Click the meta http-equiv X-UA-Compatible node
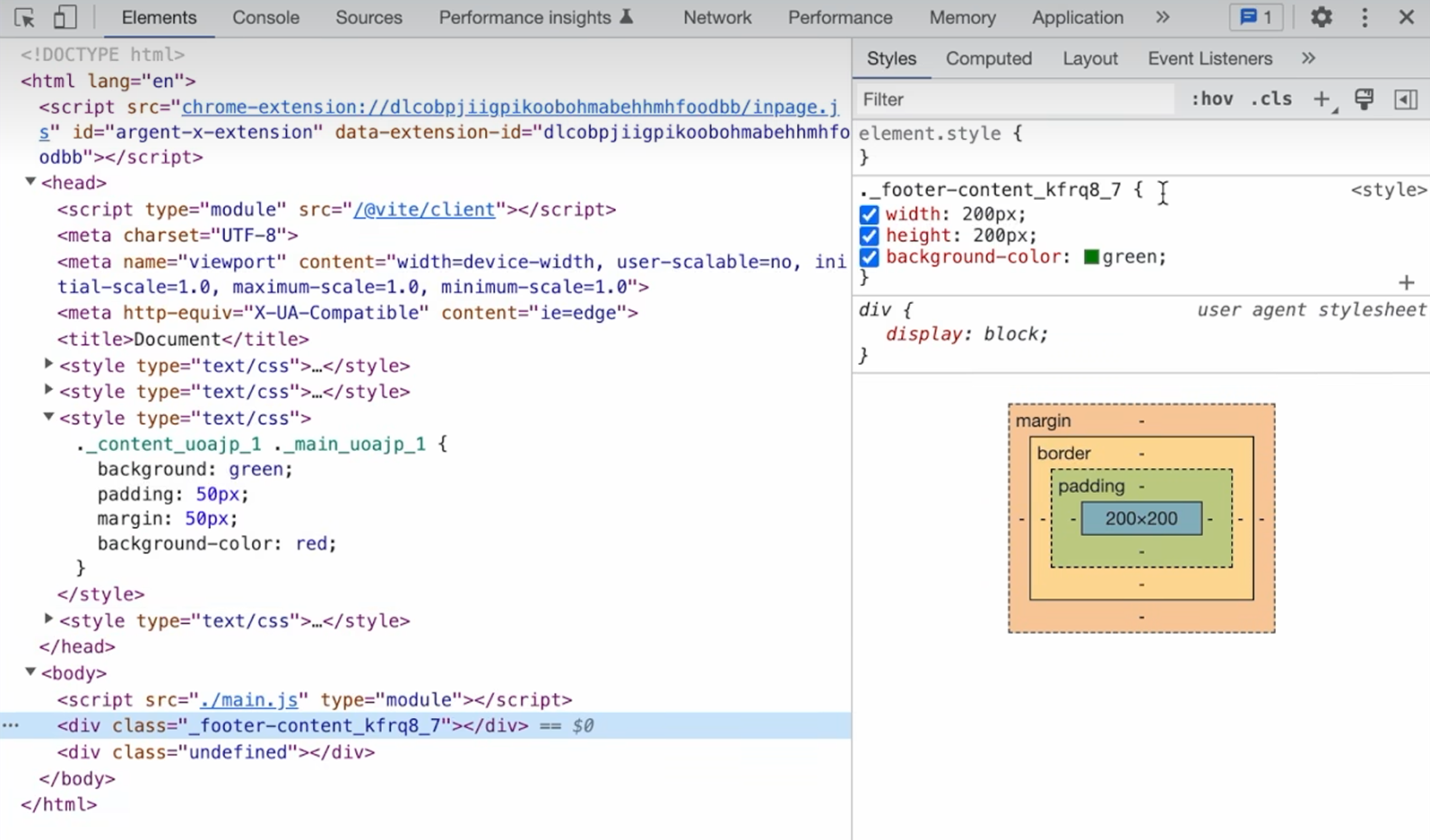The image size is (1430, 840). 348,313
